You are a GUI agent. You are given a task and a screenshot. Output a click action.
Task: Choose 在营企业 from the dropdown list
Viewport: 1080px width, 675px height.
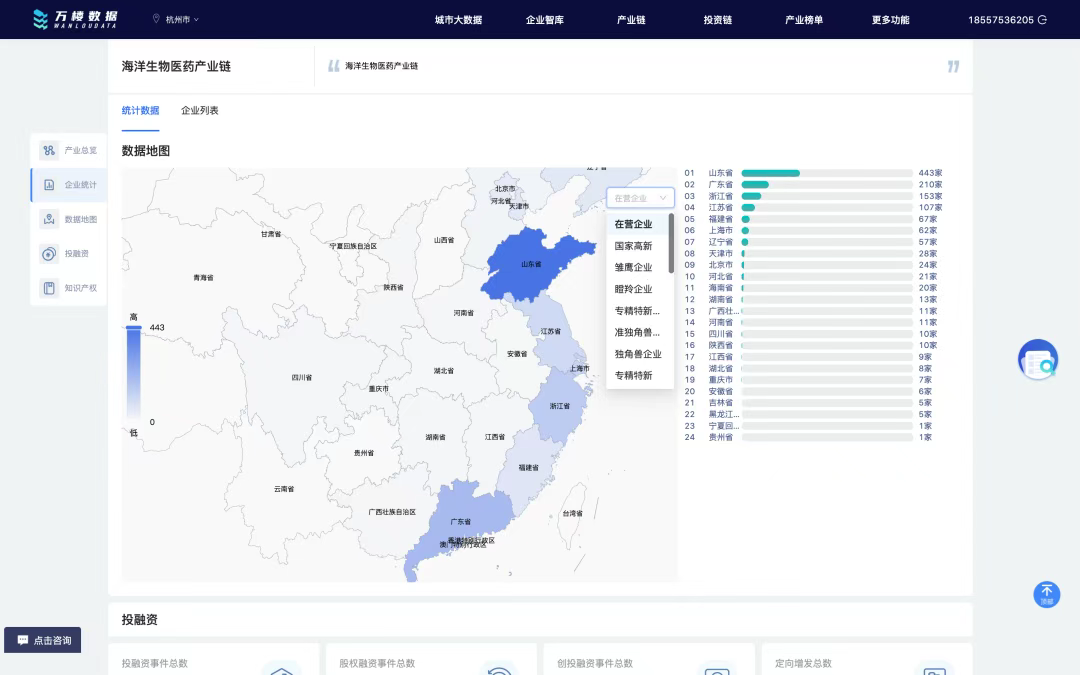tap(637, 224)
